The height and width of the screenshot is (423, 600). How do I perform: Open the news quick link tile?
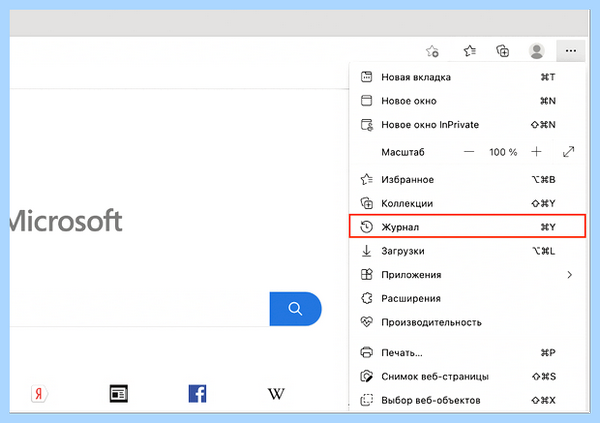pyautogui.click(x=118, y=394)
